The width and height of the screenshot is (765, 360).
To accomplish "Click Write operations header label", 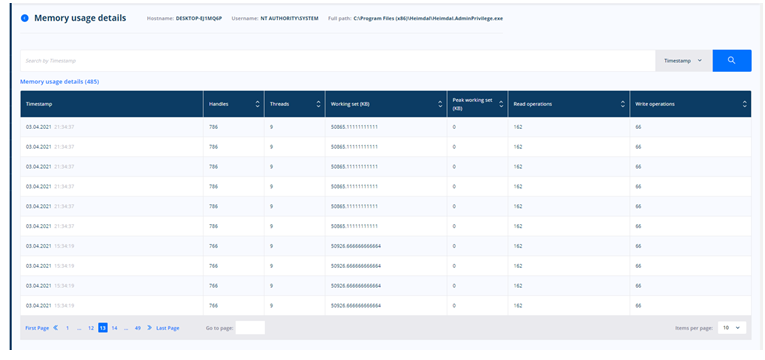I will tap(655, 104).
